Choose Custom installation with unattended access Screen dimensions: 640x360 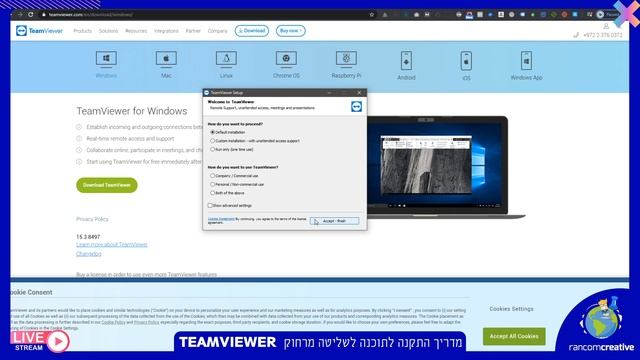(x=212, y=141)
